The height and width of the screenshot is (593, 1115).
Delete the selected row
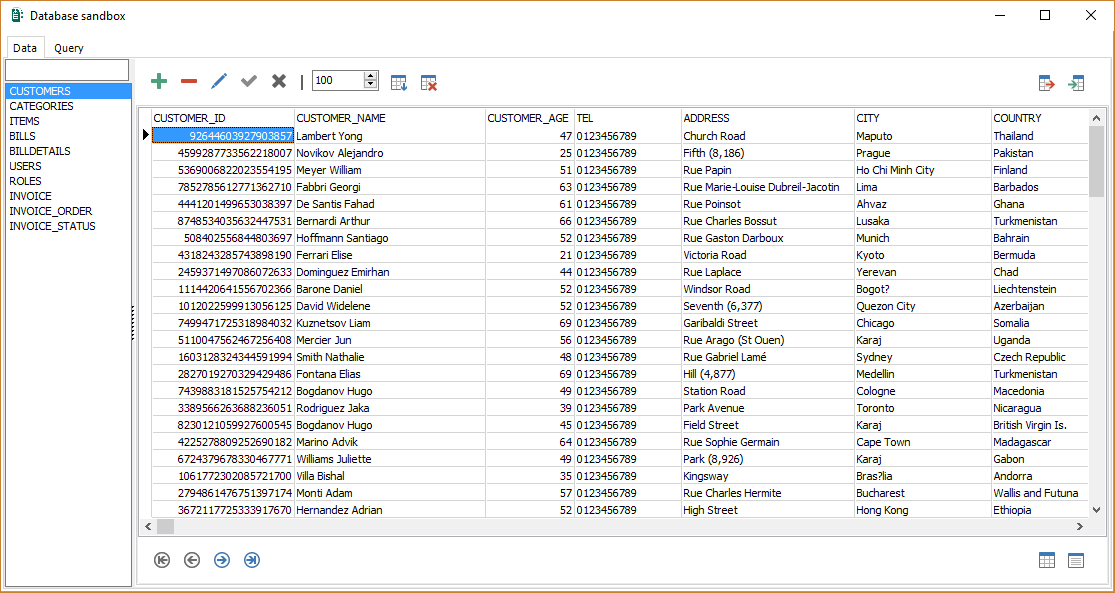click(188, 81)
